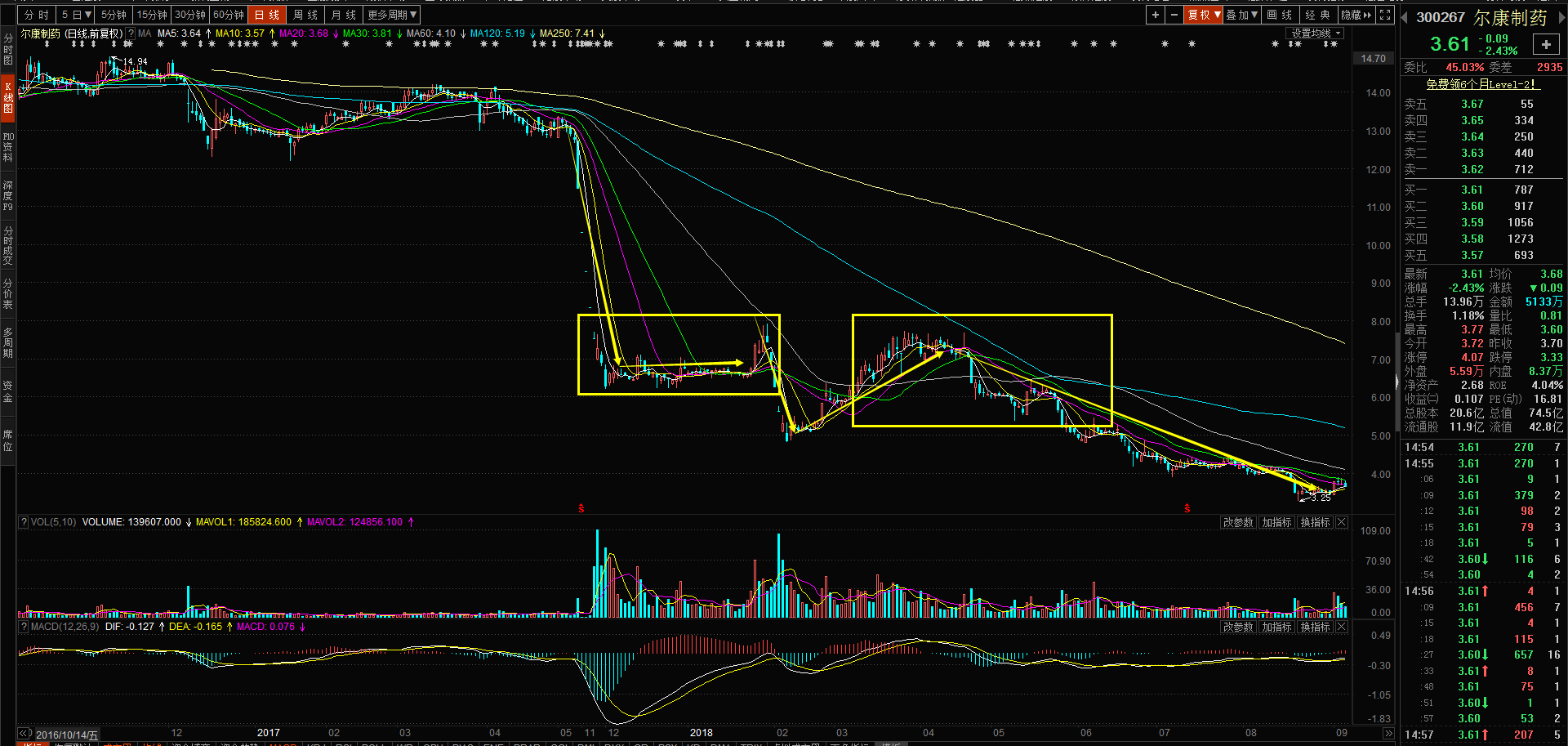Open the 复权 dropdown
The width and height of the screenshot is (1568, 746).
[1204, 15]
